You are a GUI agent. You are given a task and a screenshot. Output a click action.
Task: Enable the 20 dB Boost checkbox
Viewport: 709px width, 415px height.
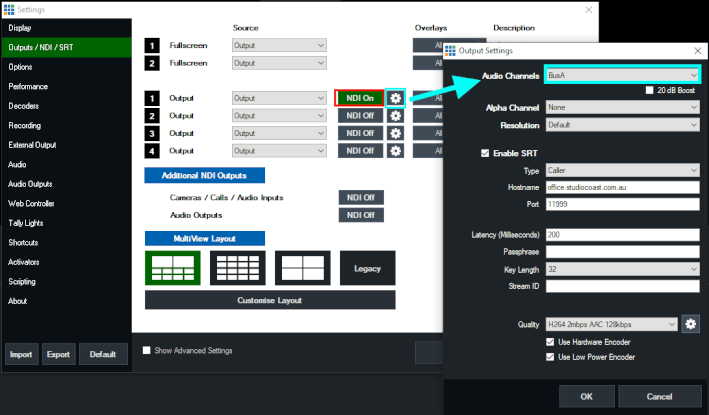(650, 91)
